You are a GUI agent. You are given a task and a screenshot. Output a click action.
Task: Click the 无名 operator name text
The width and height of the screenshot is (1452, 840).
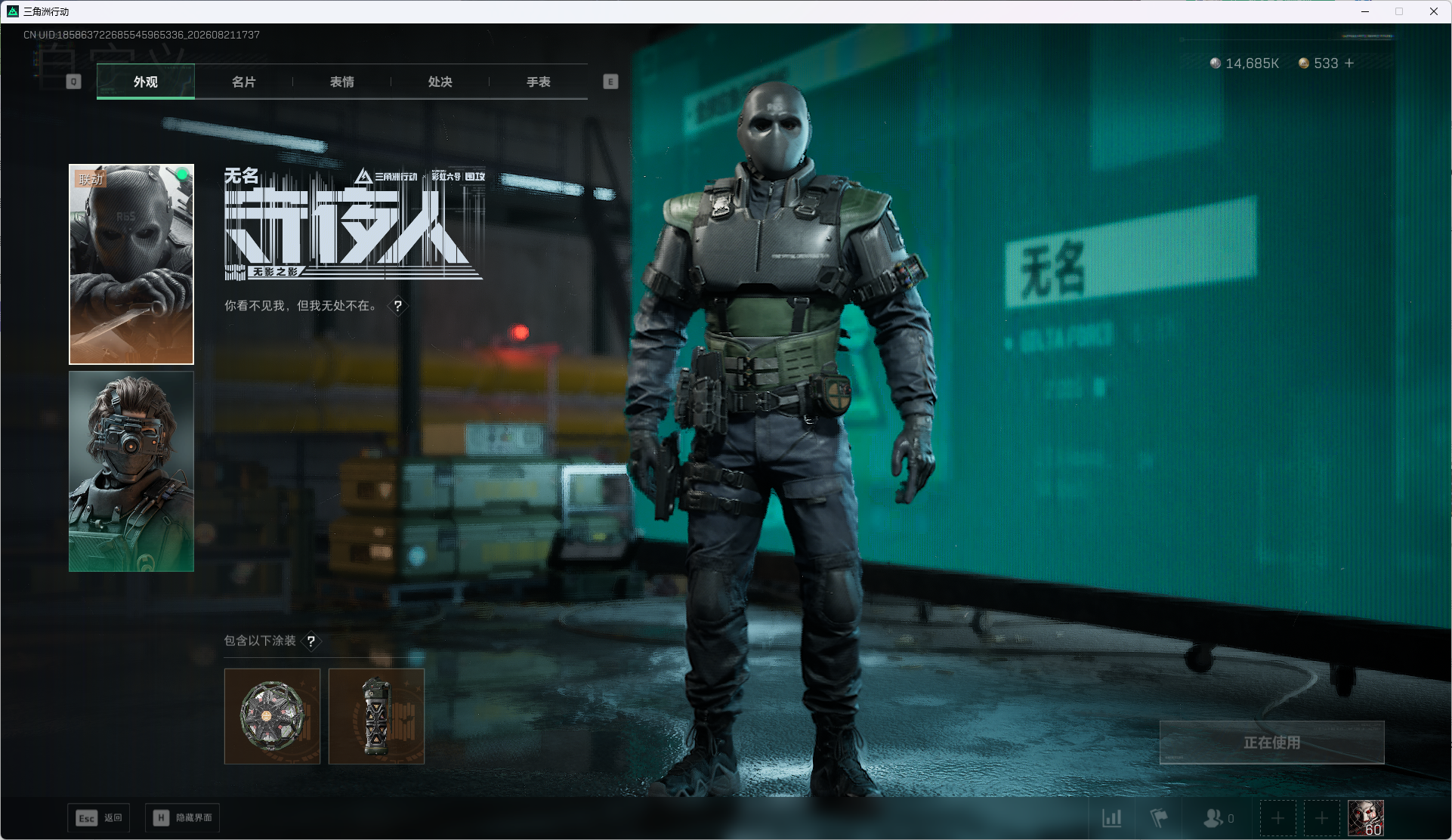click(x=242, y=176)
